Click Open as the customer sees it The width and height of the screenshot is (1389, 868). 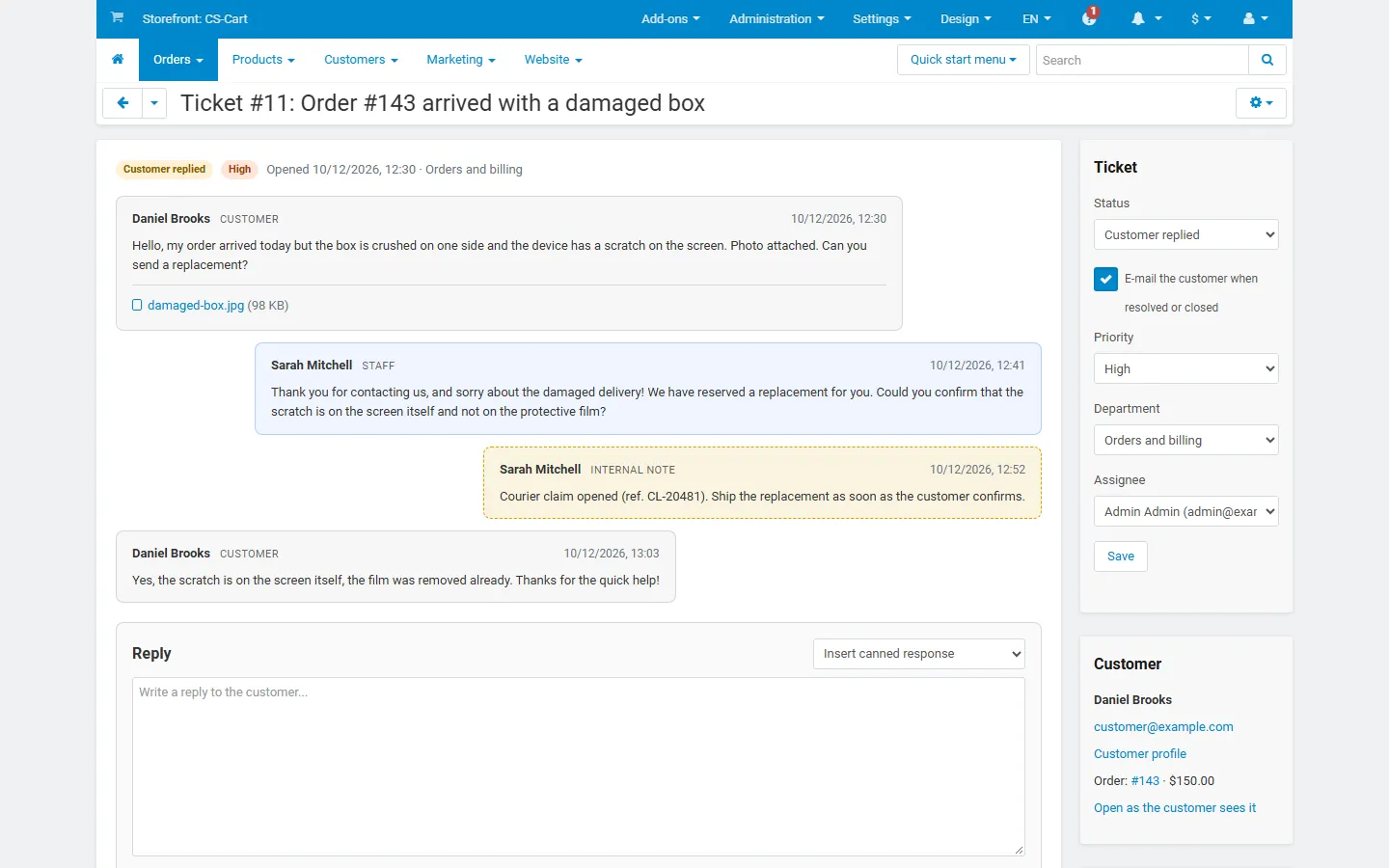[1175, 808]
